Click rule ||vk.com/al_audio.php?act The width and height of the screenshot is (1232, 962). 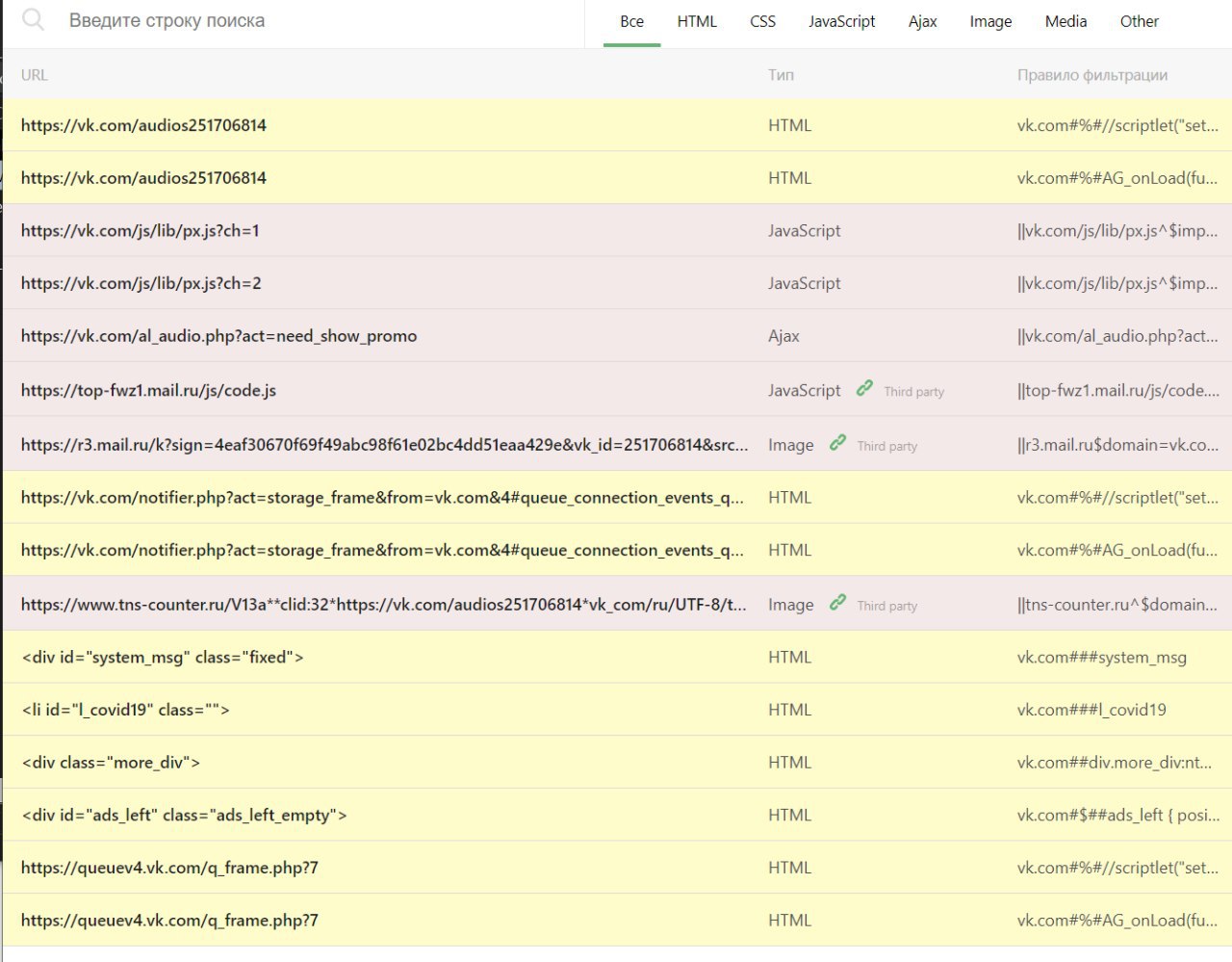[x=1116, y=336]
